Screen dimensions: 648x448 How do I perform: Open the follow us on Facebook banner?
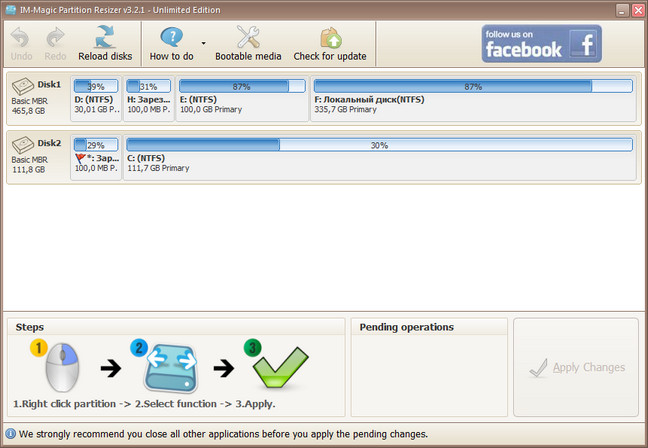[x=541, y=44]
